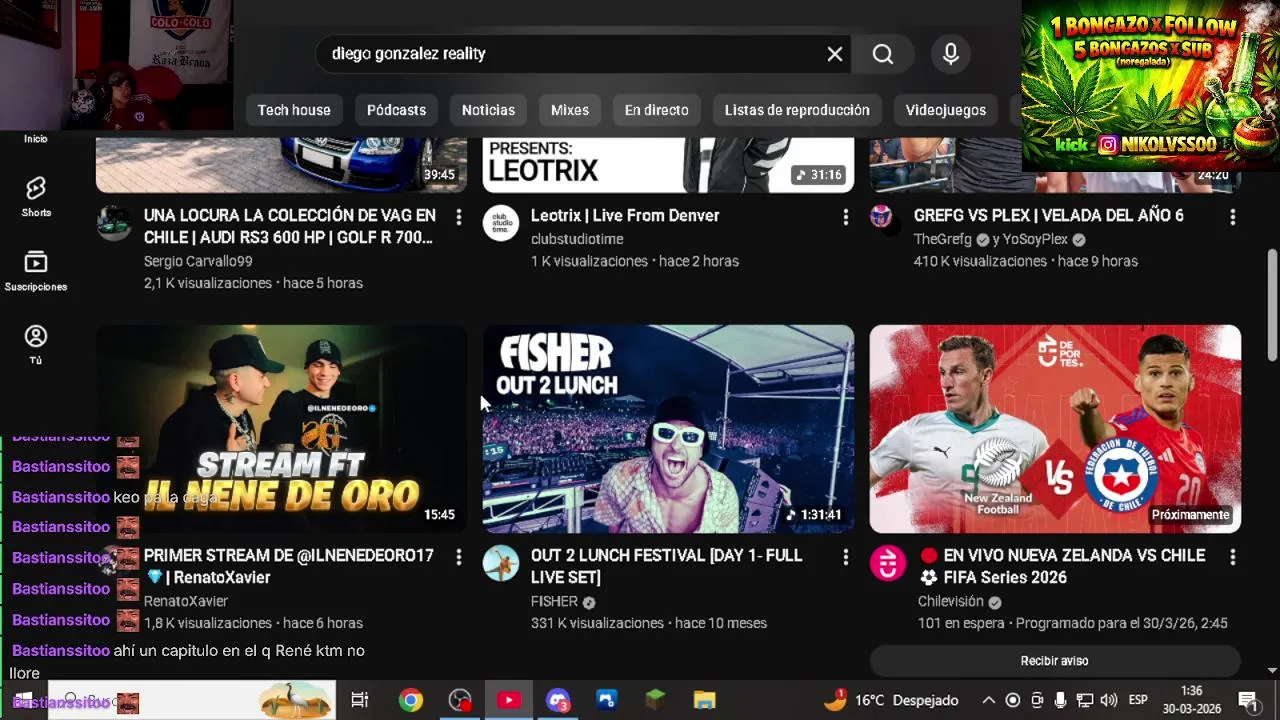Open the Fisher Out 2 Lunch thumbnail
The width and height of the screenshot is (1280, 720).
[668, 428]
